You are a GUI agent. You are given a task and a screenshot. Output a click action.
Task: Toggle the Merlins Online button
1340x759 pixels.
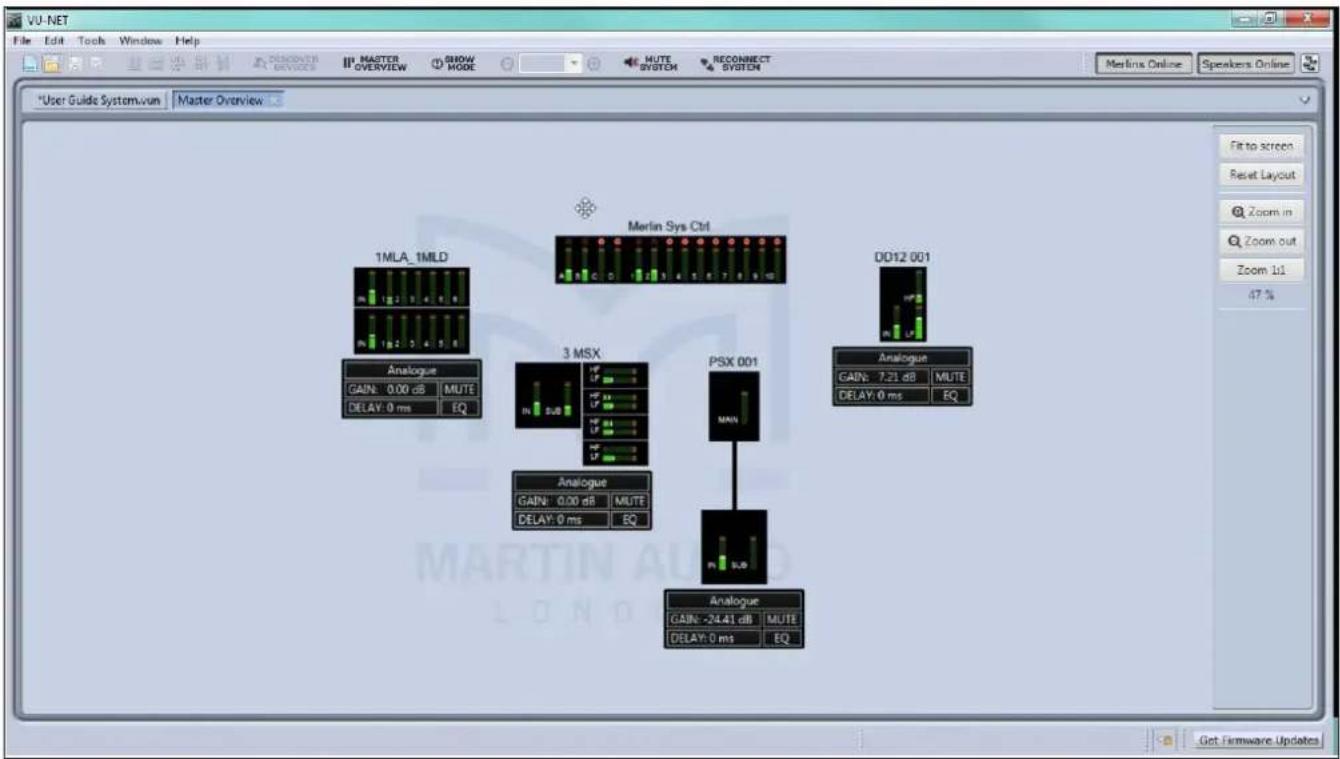click(1143, 64)
